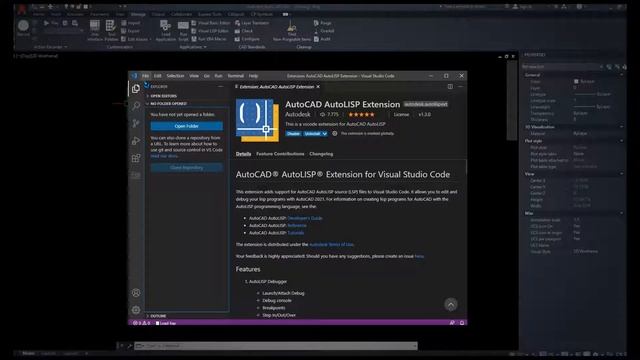Image resolution: width=640 pixels, height=360 pixels.
Task: Open the Terminal menu in VS Code
Action: 236,76
